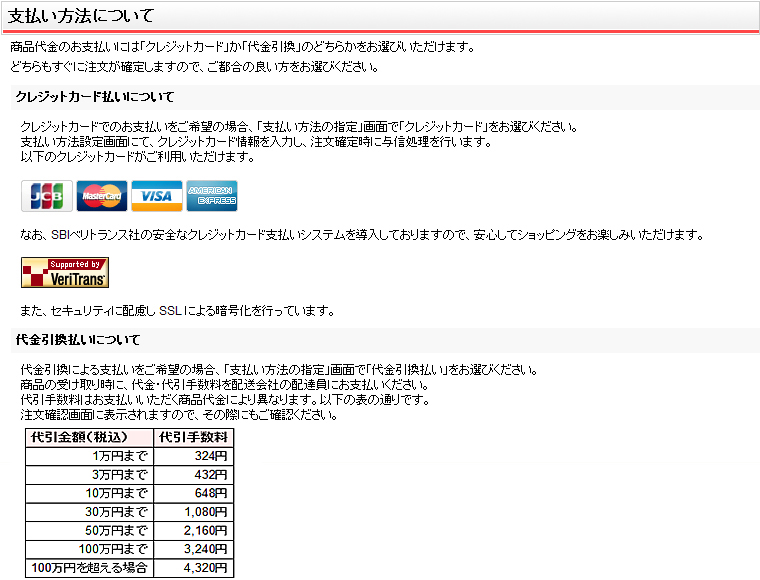Click the 支払い方法について page heading
Image resolution: width=760 pixels, height=580 pixels.
click(x=82, y=16)
